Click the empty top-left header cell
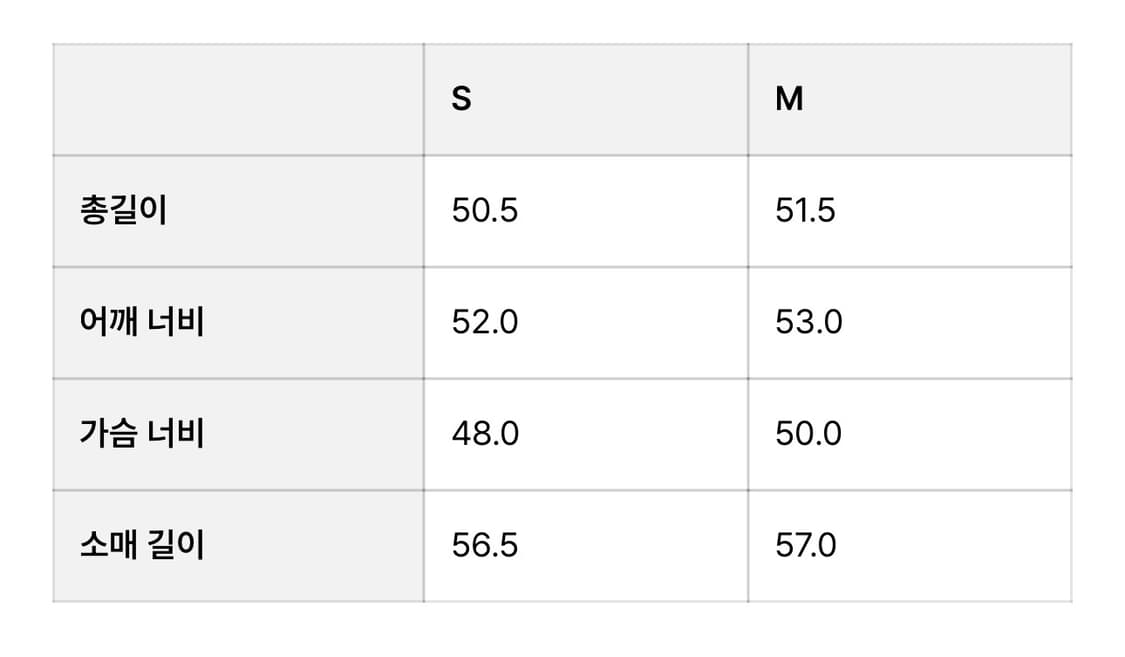1125x657 pixels. [x=238, y=100]
